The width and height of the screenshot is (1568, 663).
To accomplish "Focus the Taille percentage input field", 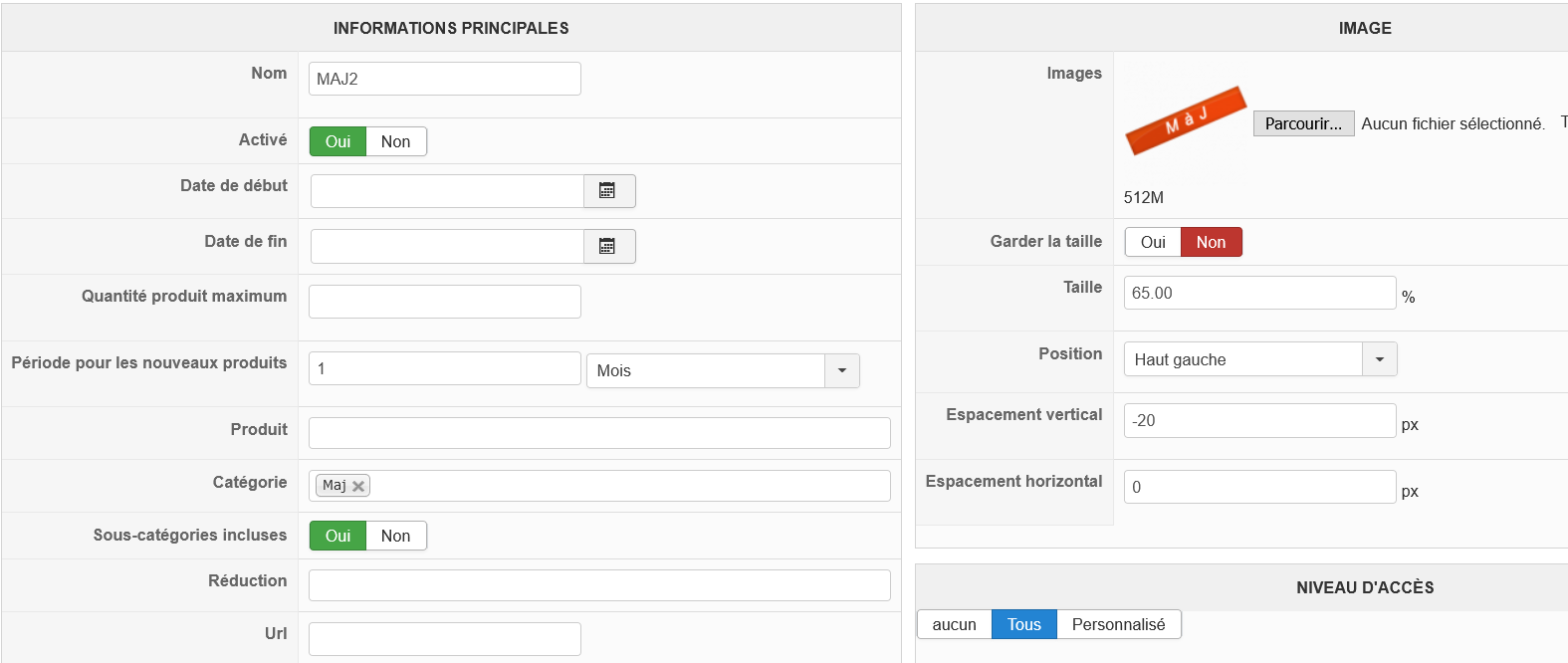I will tap(1259, 293).
